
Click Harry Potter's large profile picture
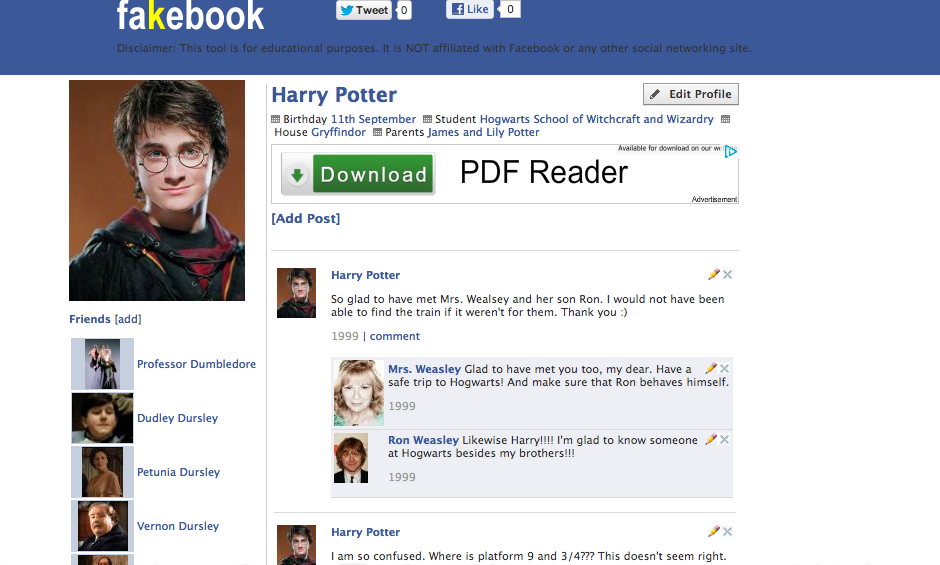tap(157, 191)
